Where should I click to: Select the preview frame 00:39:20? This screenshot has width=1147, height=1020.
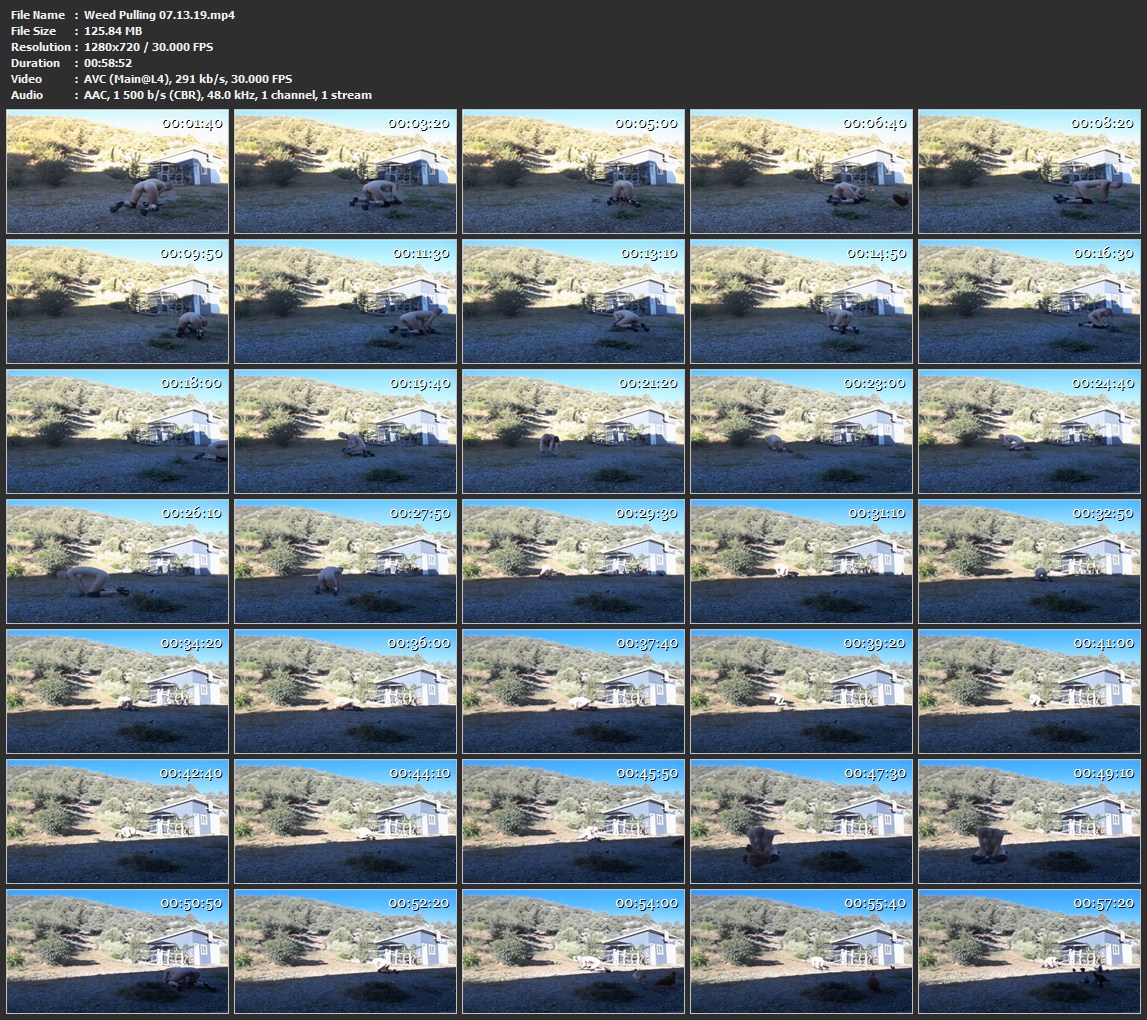click(x=802, y=691)
